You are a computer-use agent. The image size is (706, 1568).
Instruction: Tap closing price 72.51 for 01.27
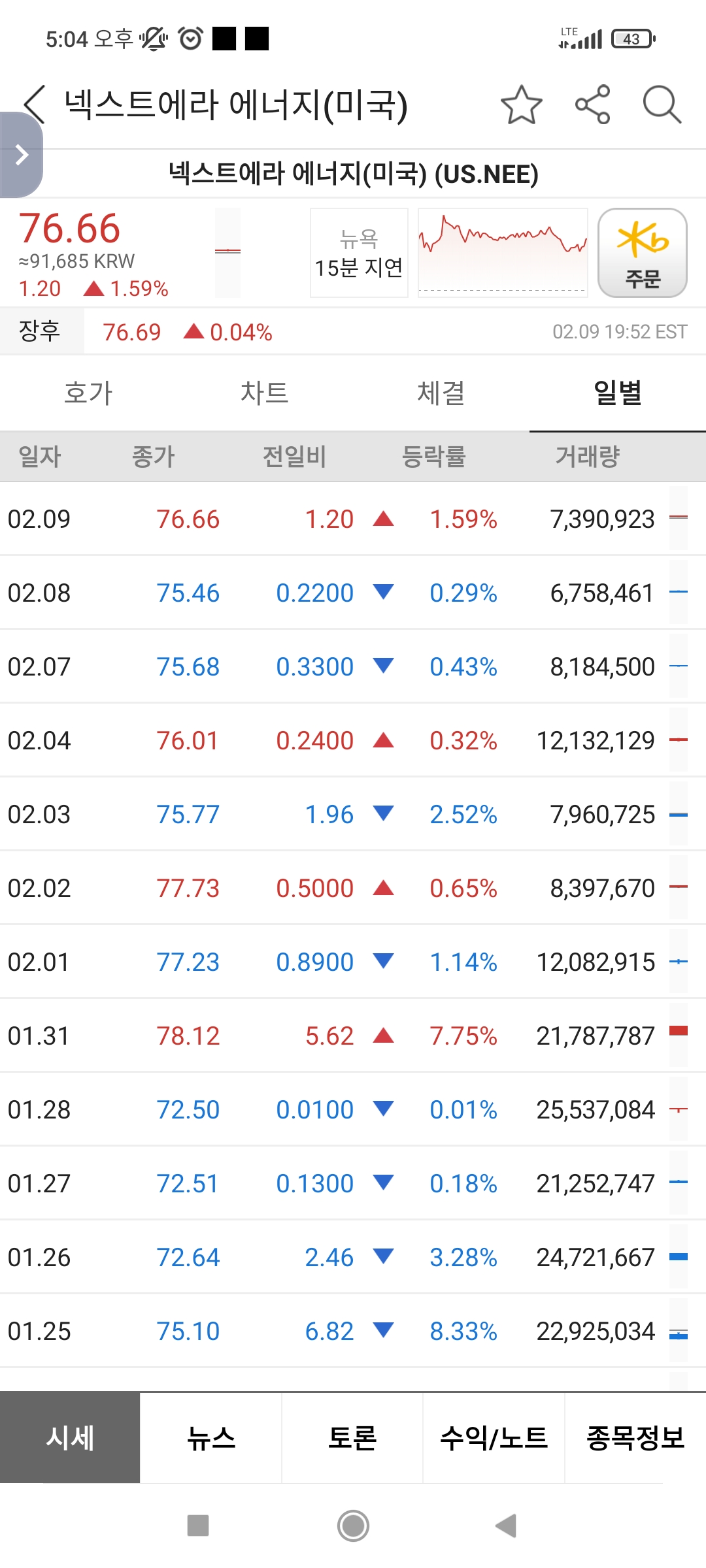point(188,1183)
